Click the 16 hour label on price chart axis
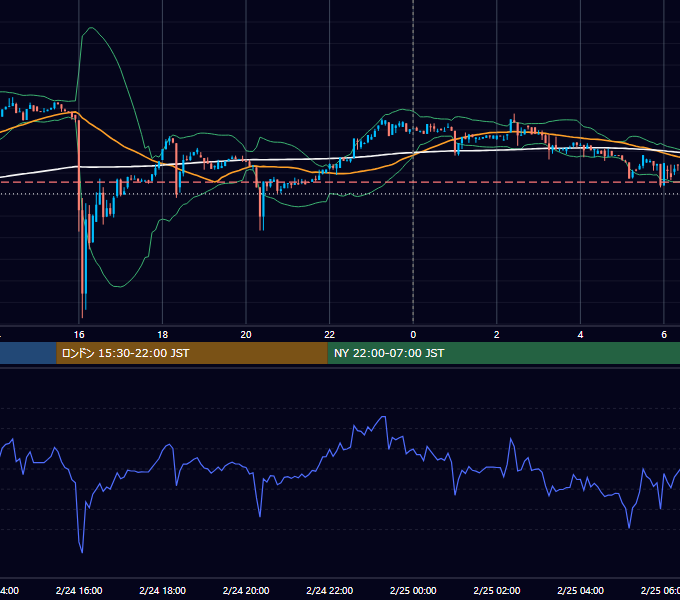This screenshot has height=600, width=680. [x=79, y=335]
